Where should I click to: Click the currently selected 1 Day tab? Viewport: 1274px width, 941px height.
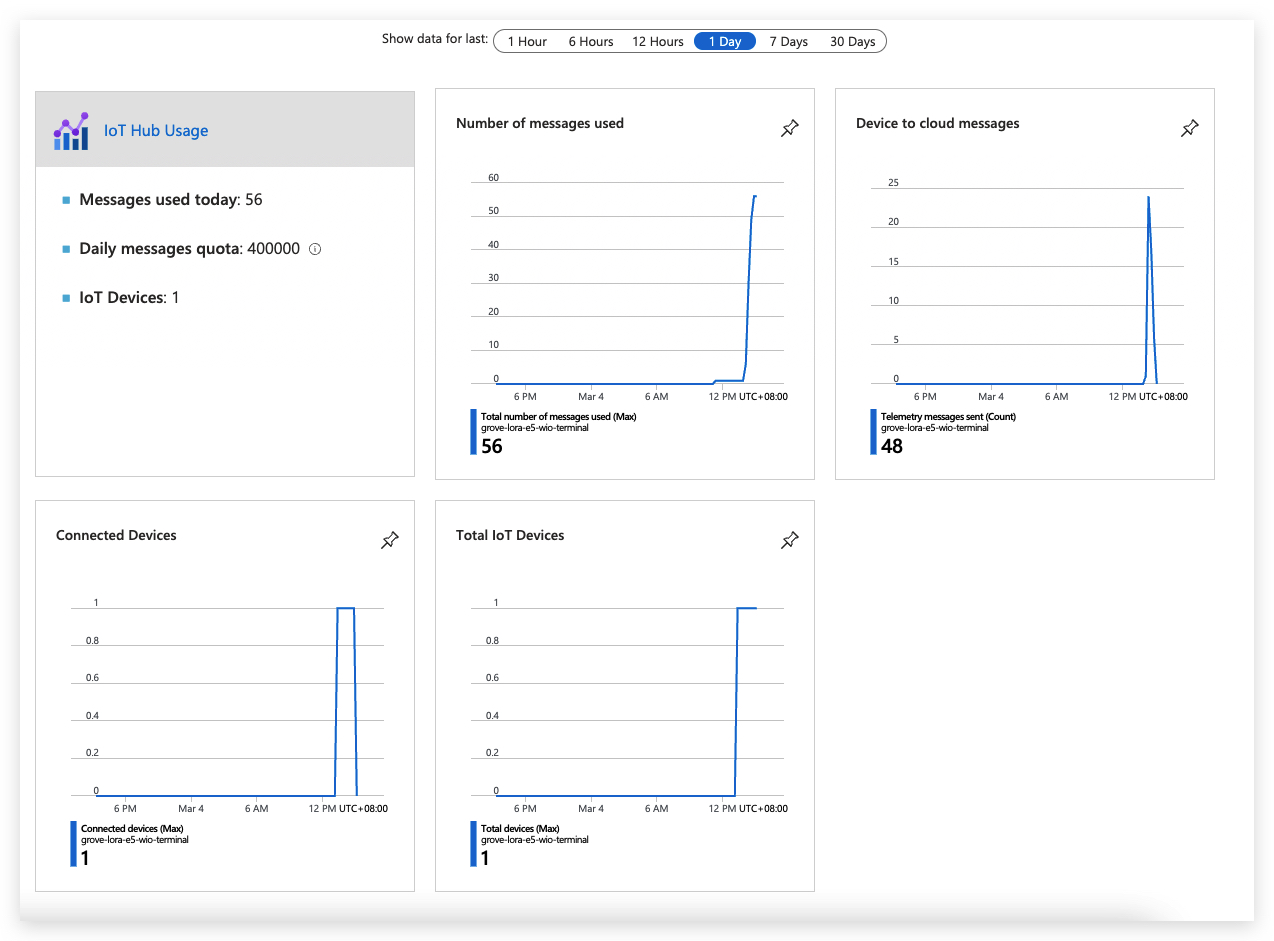724,41
